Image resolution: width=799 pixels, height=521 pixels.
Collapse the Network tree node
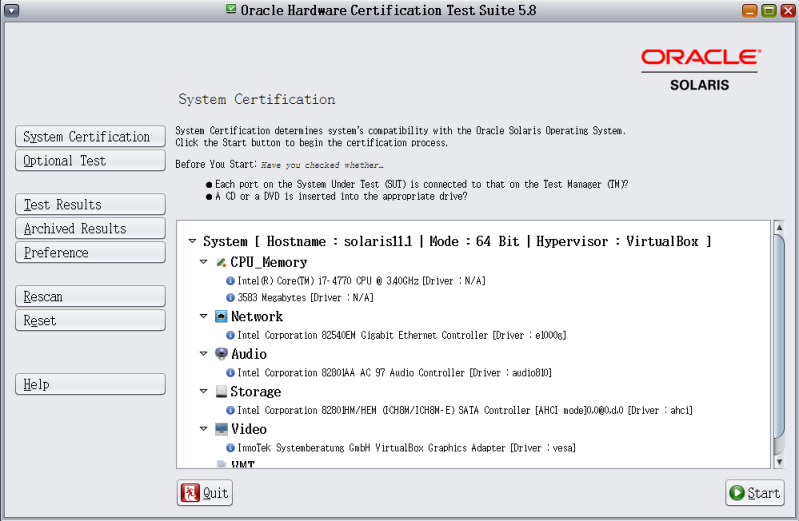tap(203, 316)
